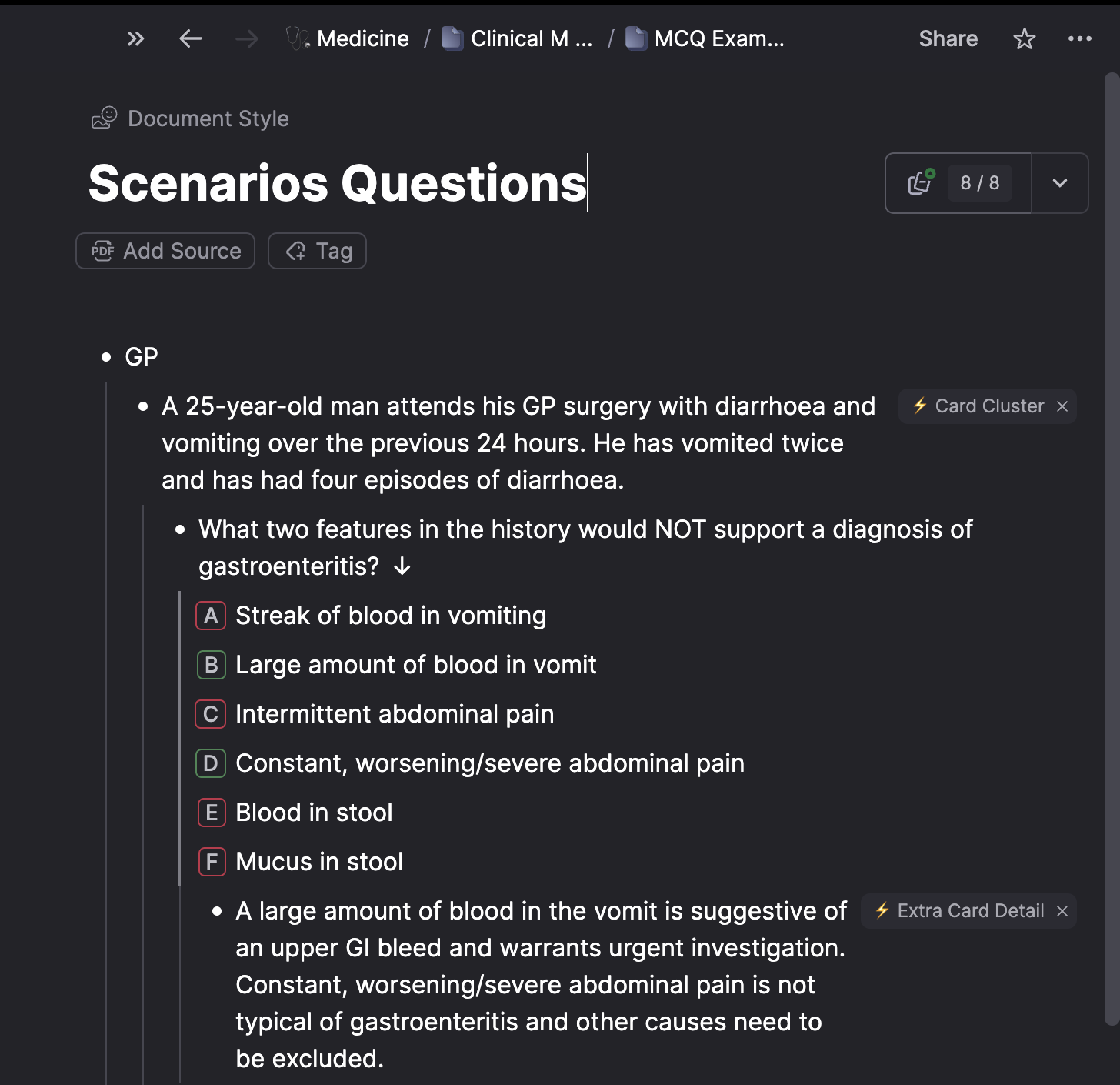Go back with the left arrow

point(190,38)
